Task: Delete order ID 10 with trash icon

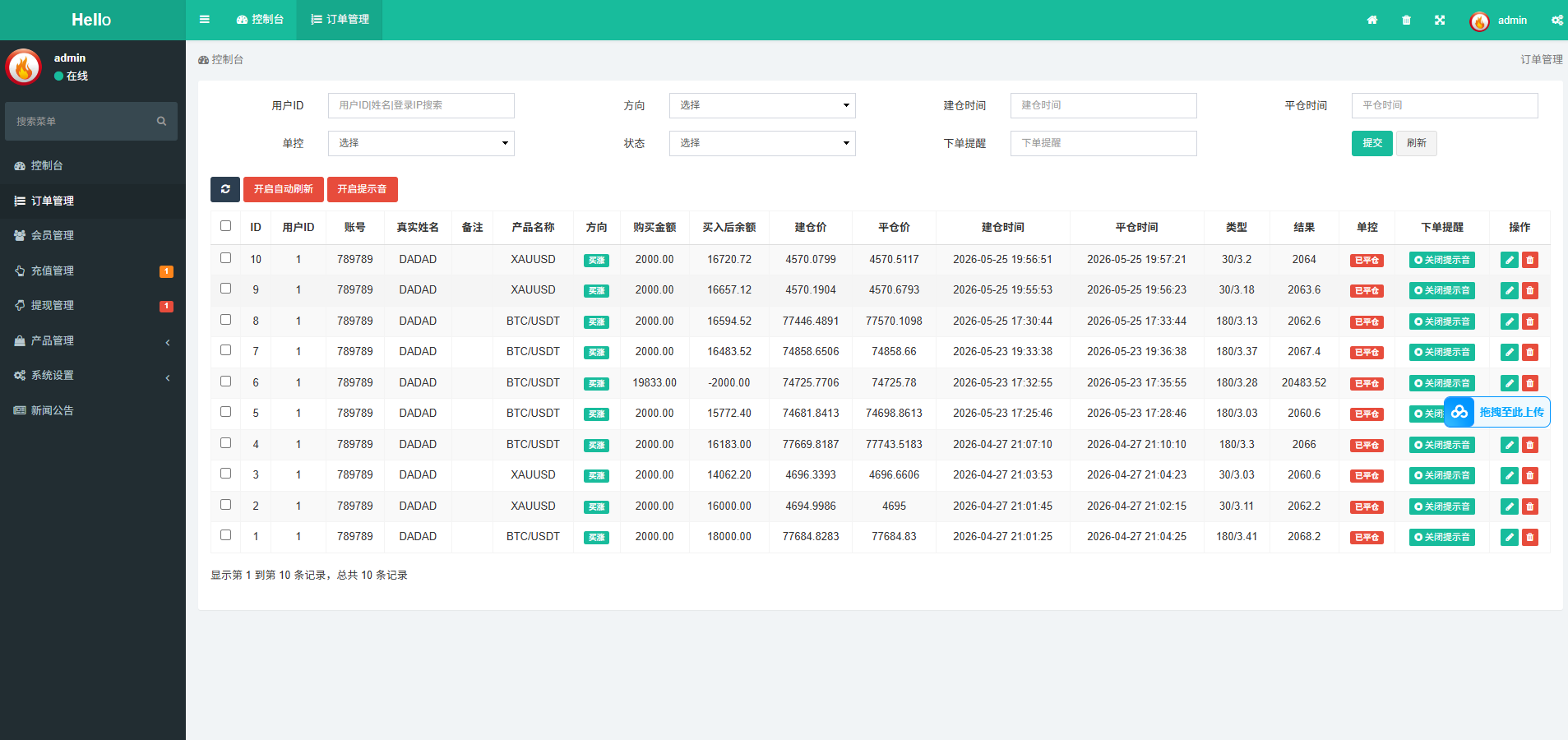Action: tap(1530, 260)
